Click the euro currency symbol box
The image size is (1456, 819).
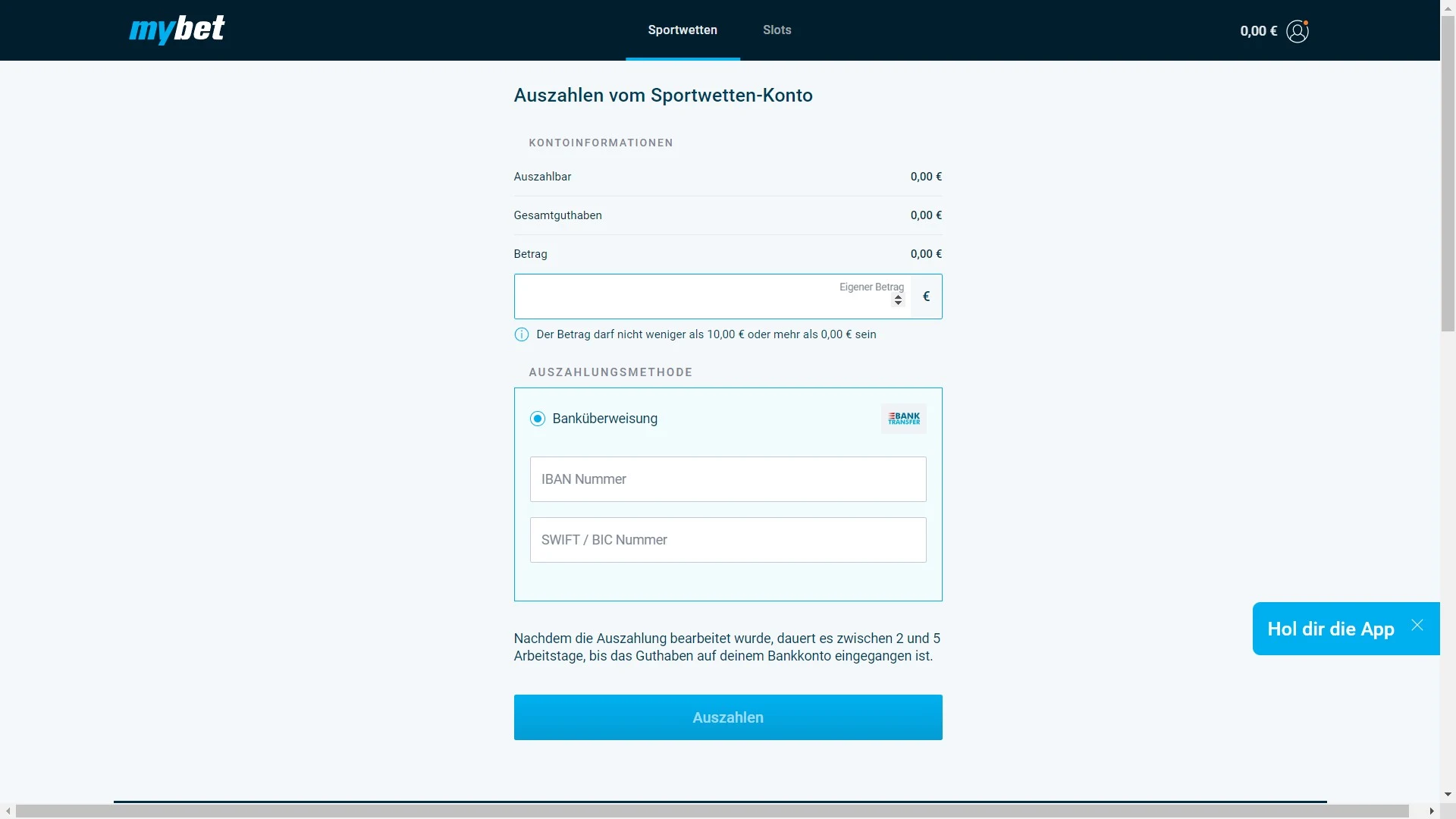pyautogui.click(x=926, y=297)
